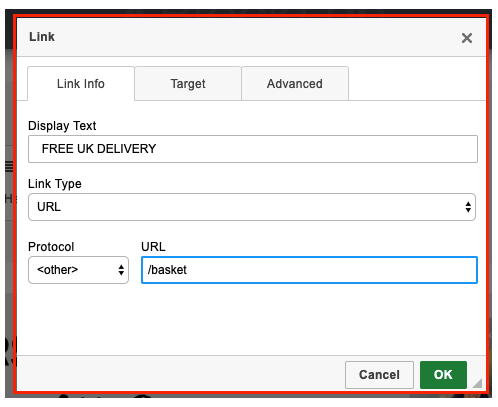Click the Protocol label
Viewport: 498px width, 407px height.
pyautogui.click(x=51, y=247)
